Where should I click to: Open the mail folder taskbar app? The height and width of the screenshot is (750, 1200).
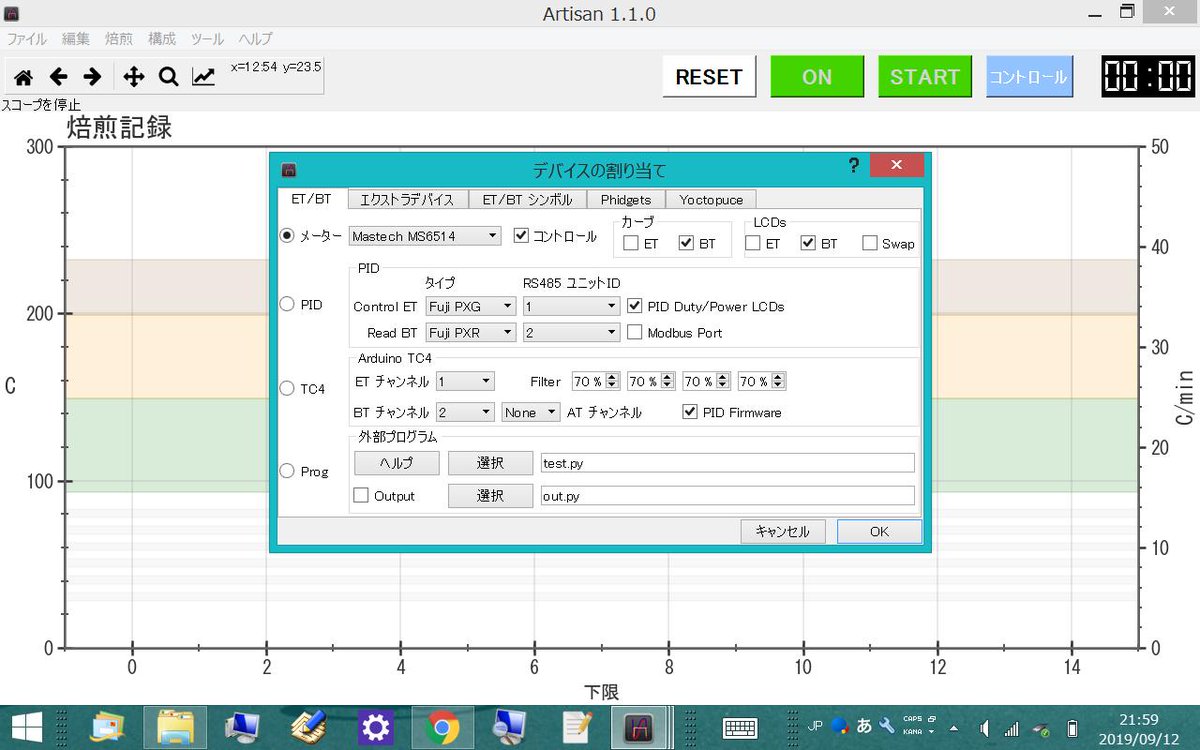click(x=108, y=727)
